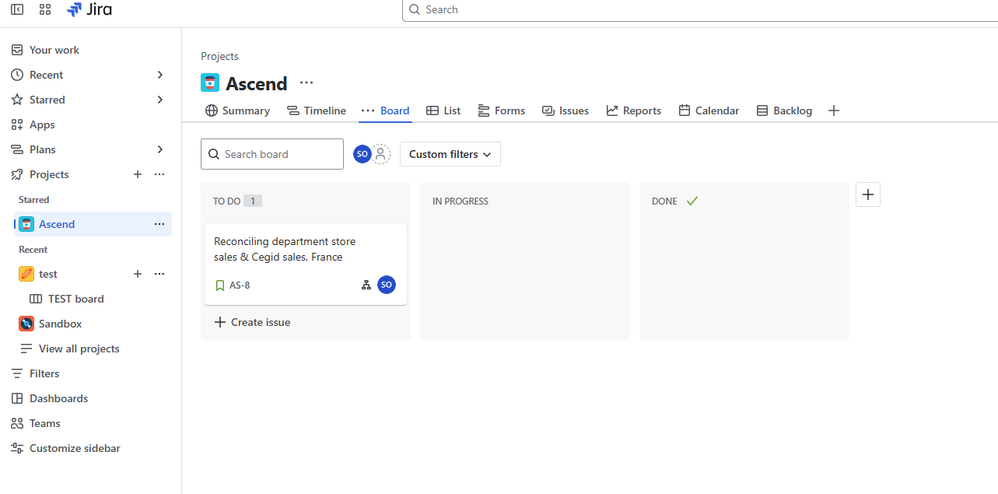This screenshot has width=998, height=494.
Task: Collapse the sidebar with the top-left panel icon
Action: tap(17, 10)
